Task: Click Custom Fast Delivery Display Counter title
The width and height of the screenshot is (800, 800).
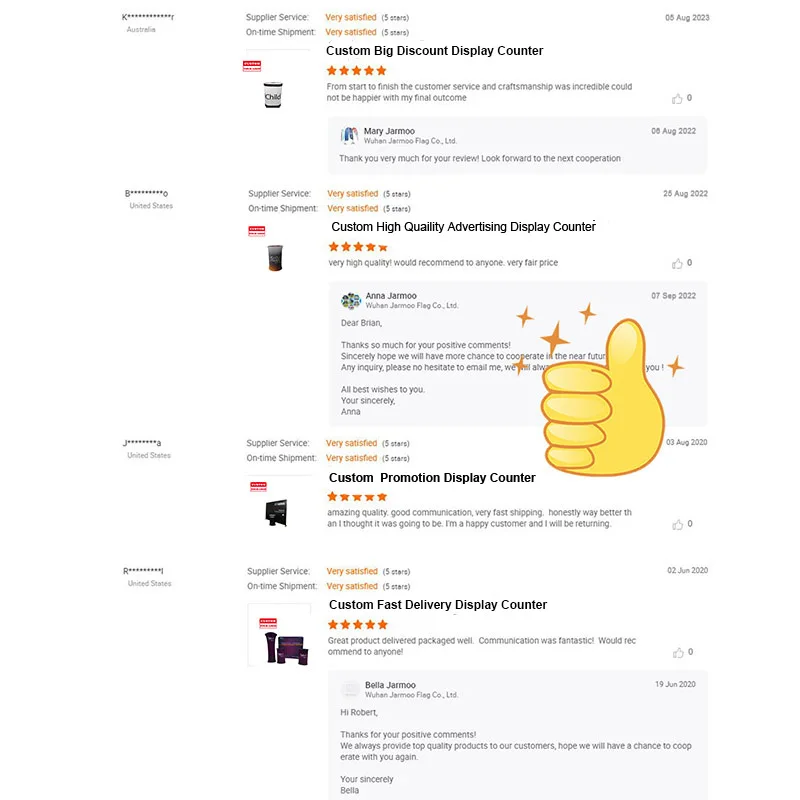Action: pos(438,605)
